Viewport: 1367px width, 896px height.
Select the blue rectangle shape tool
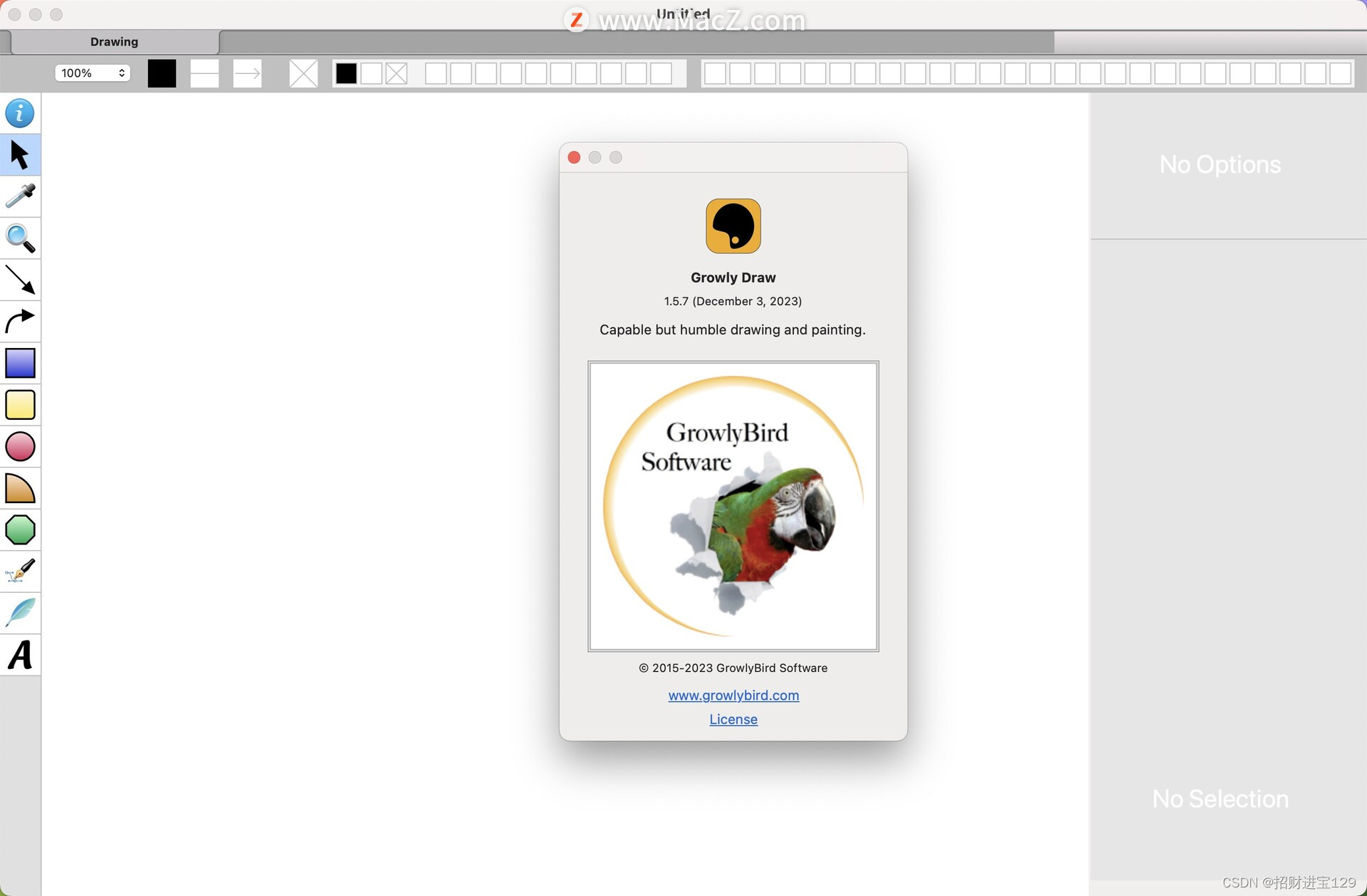point(20,363)
